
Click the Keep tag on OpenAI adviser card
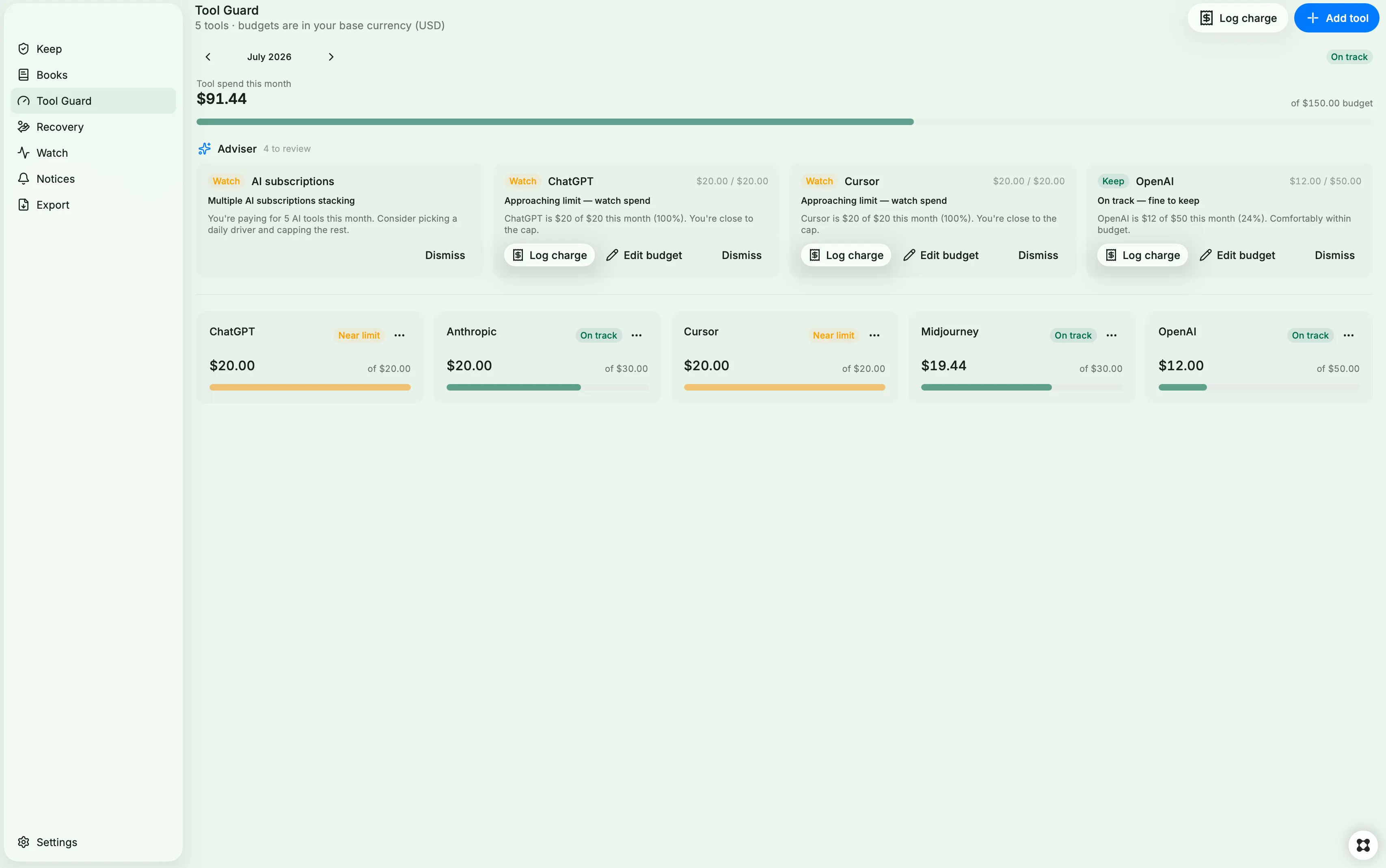click(x=1113, y=181)
